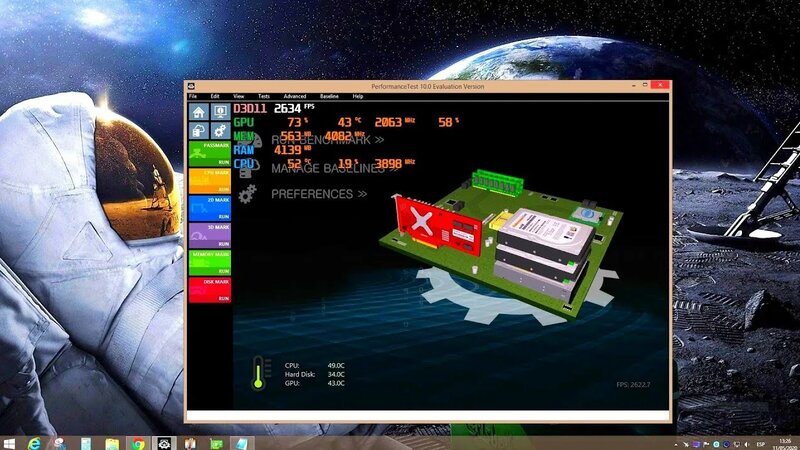Click the MANAGE BASELINES link
This screenshot has width=800, height=450.
pyautogui.click(x=334, y=168)
